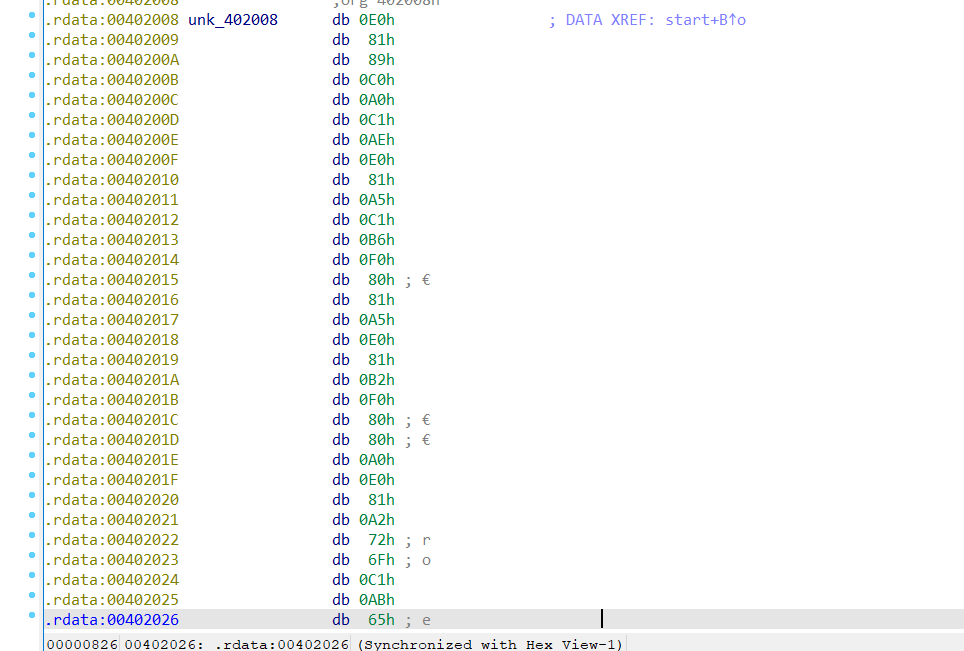Click 'Synchronized with Hex View-1' status text

(490, 644)
